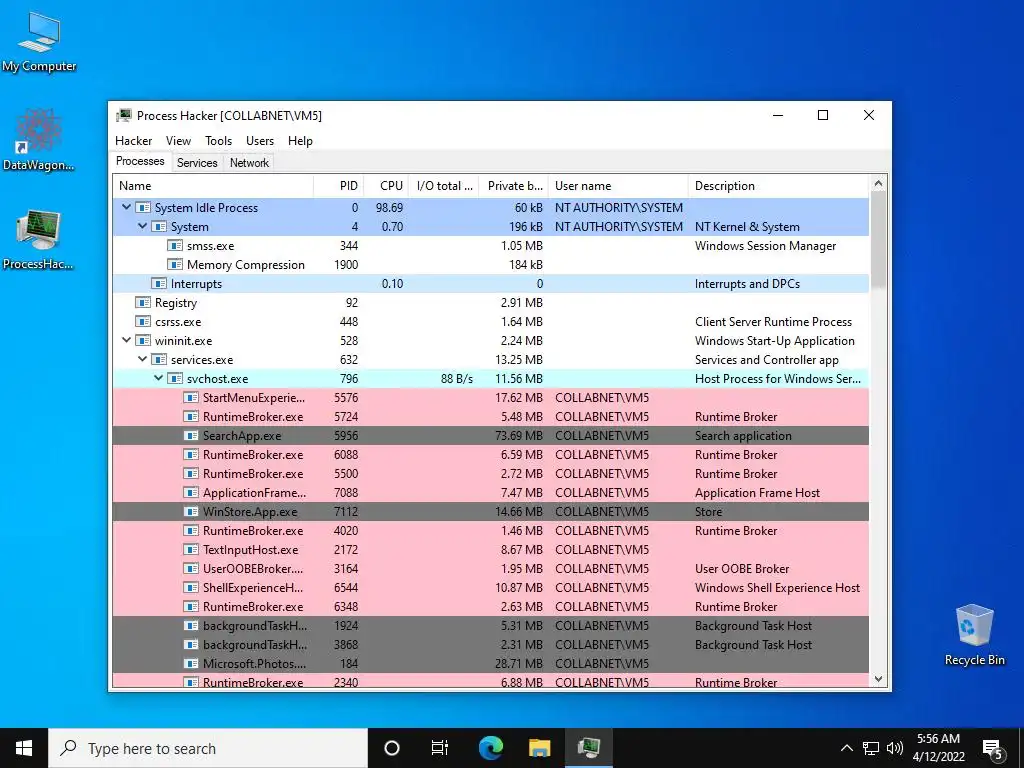Open the Hacker menu
Viewport: 1024px width, 768px height.
coord(133,141)
